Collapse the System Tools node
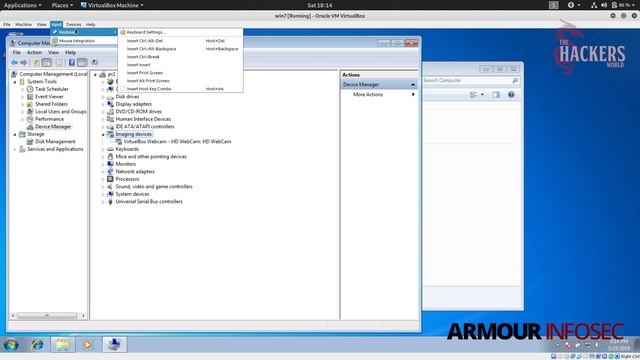 (15, 82)
